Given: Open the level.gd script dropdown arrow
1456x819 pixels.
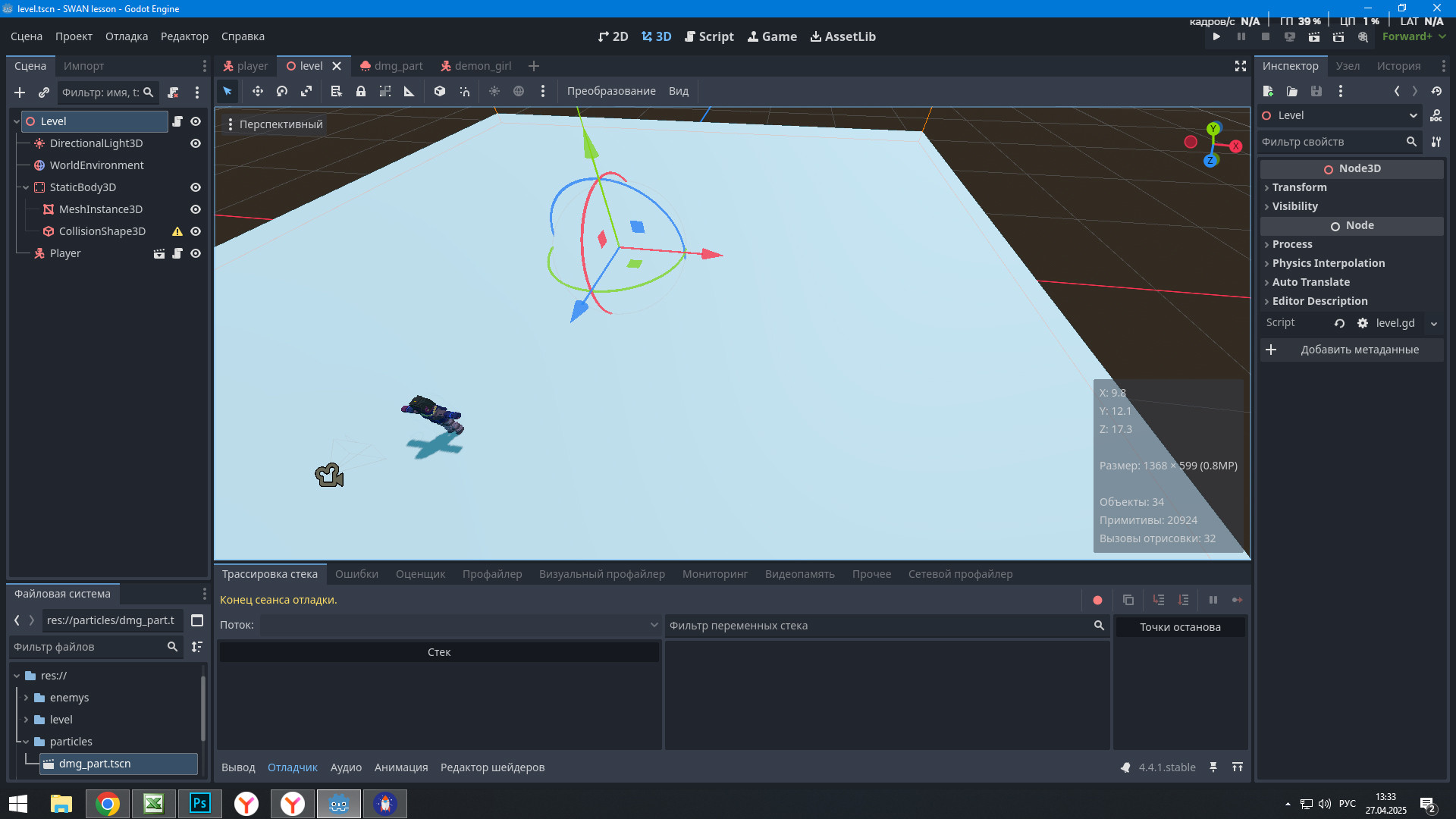Looking at the screenshot, I should (x=1434, y=324).
